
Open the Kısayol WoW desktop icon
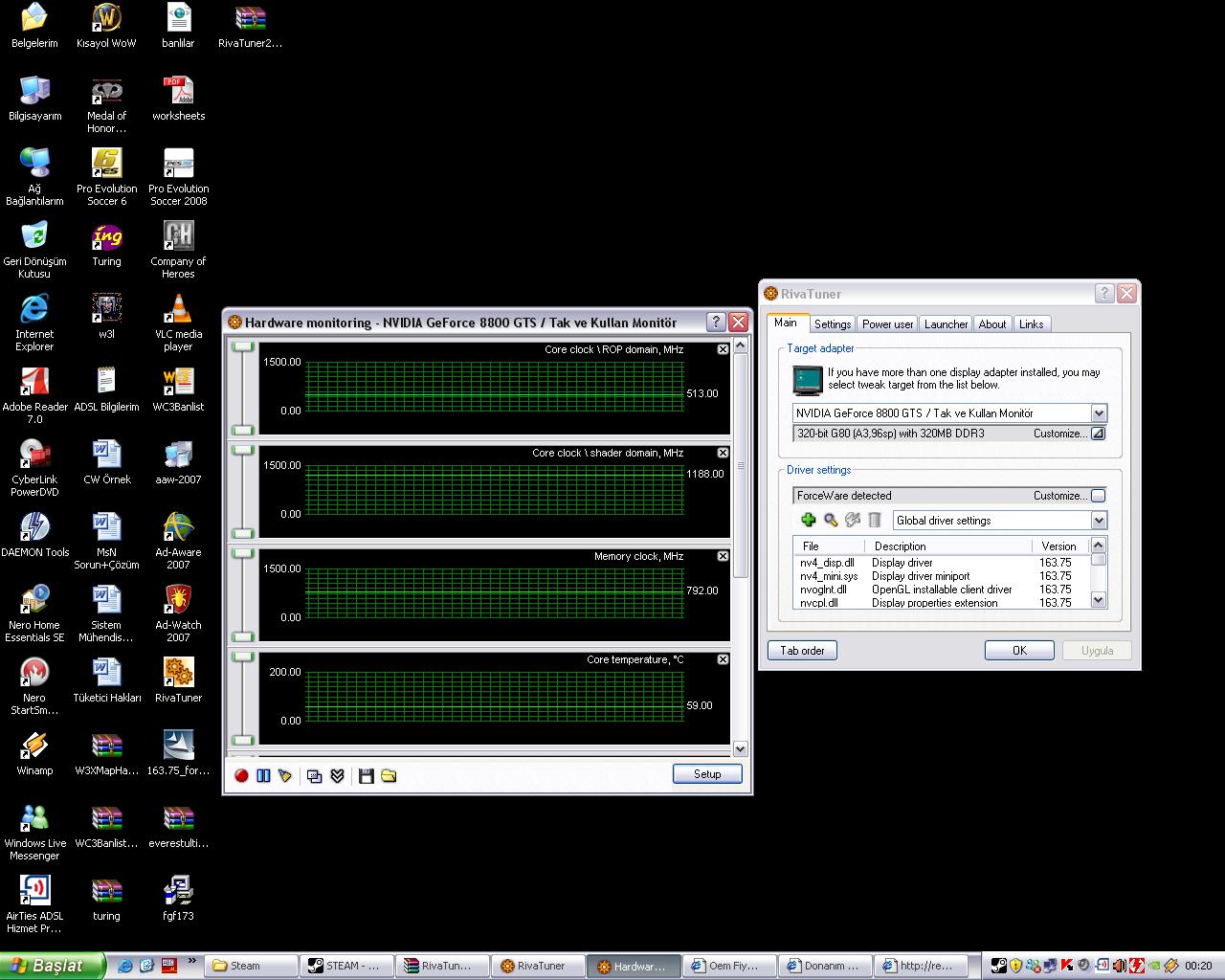[106, 24]
